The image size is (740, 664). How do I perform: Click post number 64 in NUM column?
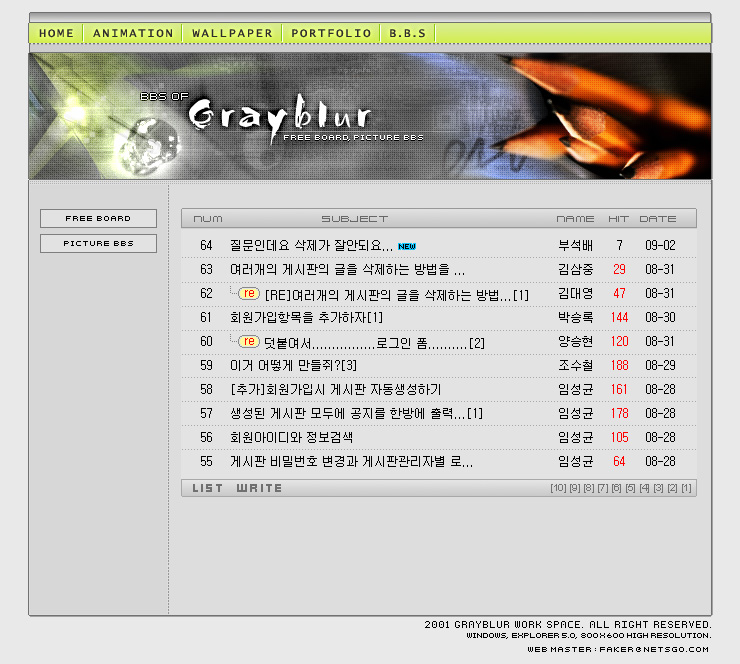(206, 245)
